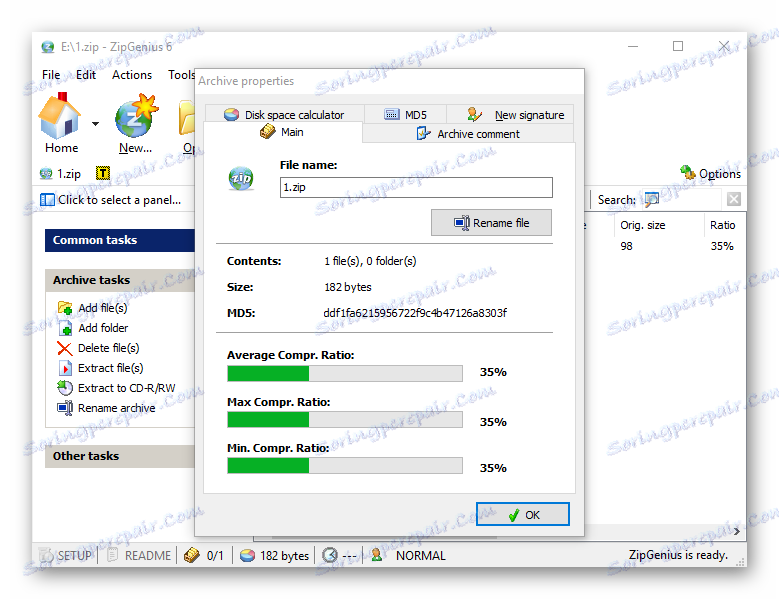The height and width of the screenshot is (599, 779).
Task: Click the New signature person icon
Action: [474, 114]
